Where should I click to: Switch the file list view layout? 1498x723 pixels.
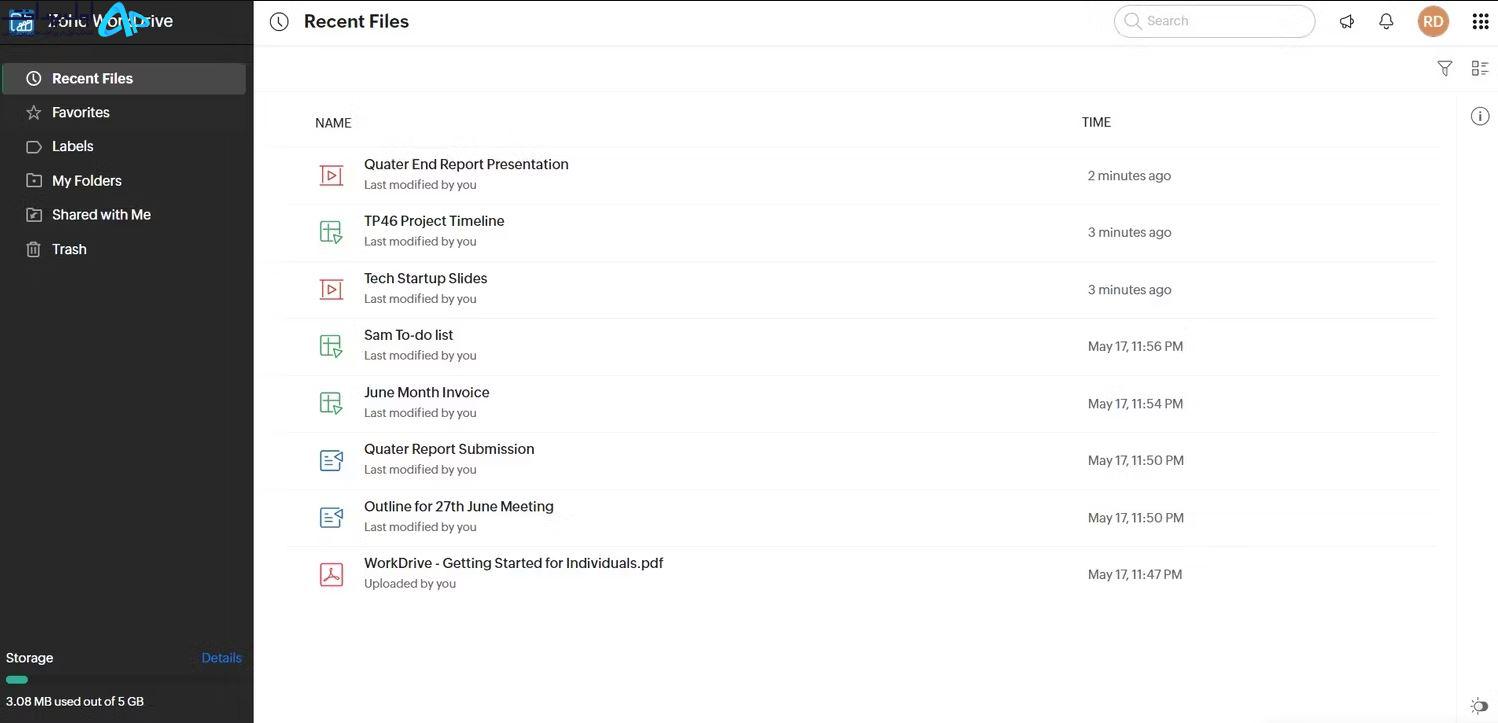tap(1480, 68)
